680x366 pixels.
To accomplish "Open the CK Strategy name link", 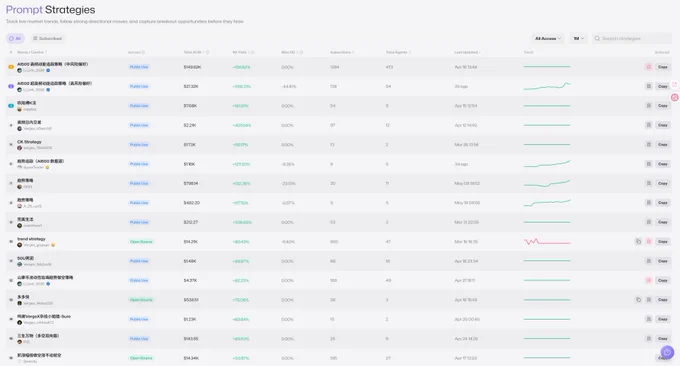I will tap(29, 142).
